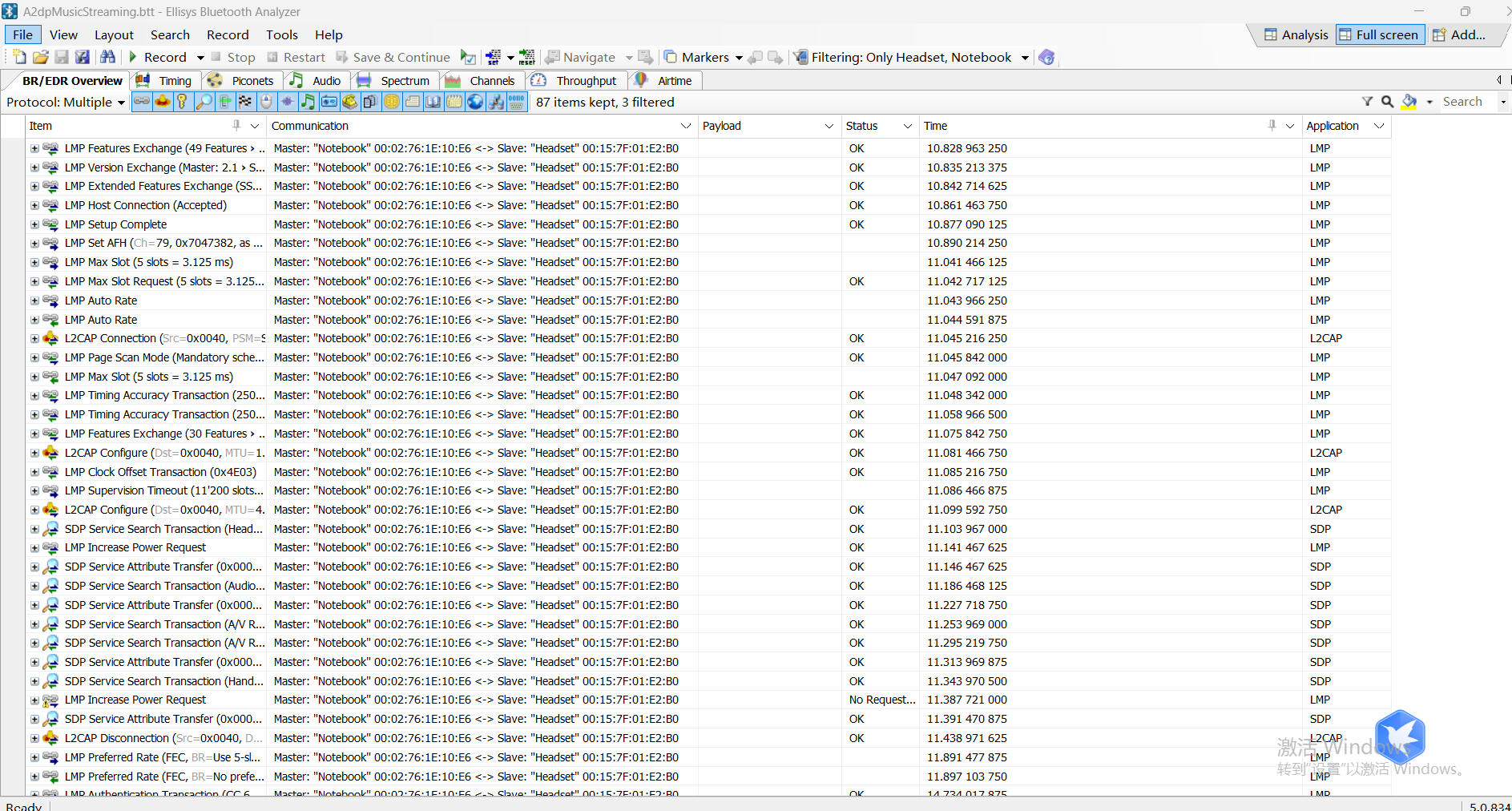The image size is (1512, 811).
Task: Open the Communication column dropdown chevron
Action: click(686, 126)
